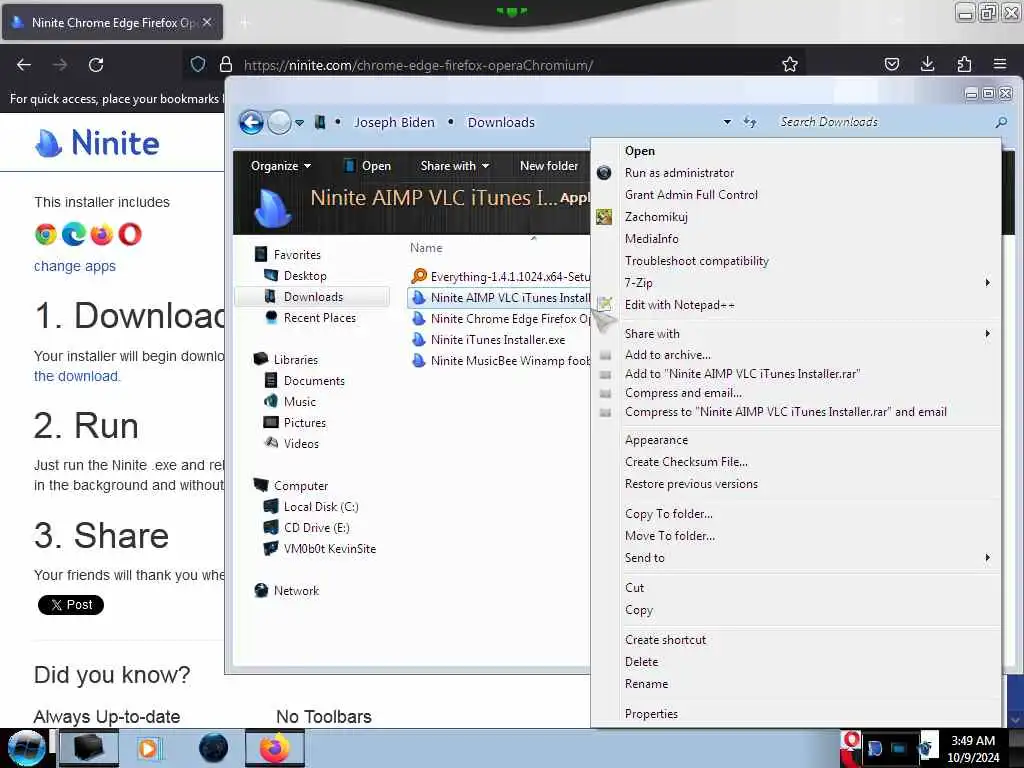1024x768 pixels.
Task: Open the Firefox downloads arrow icon
Action: pos(927,64)
